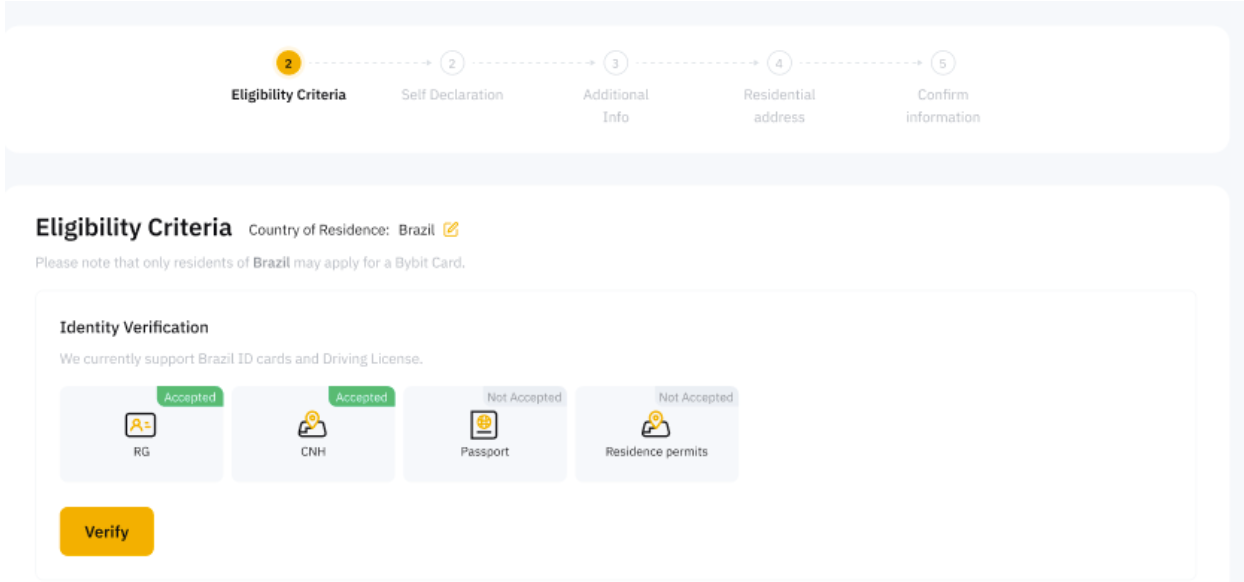The image size is (1244, 582).
Task: Jump to step 4 circle
Action: click(x=779, y=63)
